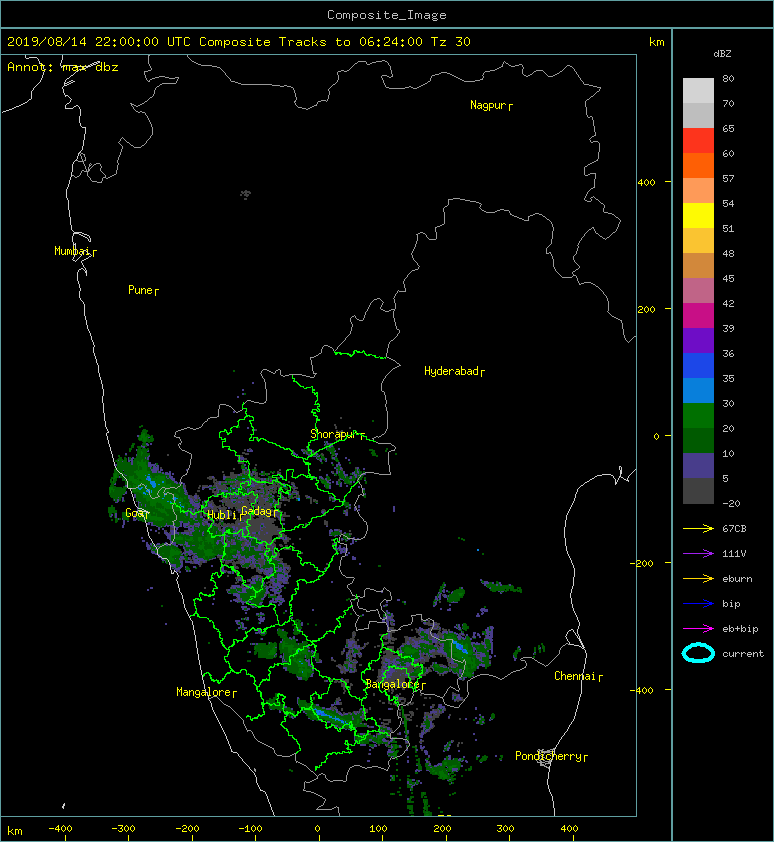Click the -200 km mark on right axis

pos(642,563)
